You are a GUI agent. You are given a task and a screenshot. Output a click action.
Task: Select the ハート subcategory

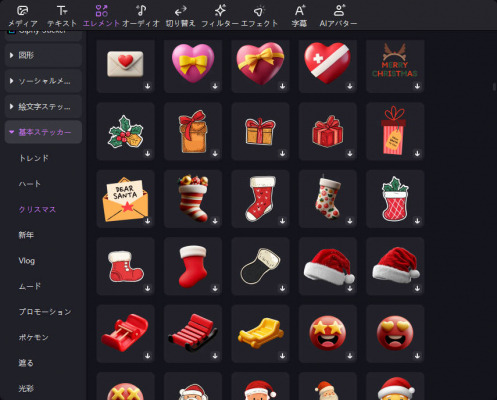pyautogui.click(x=30, y=184)
